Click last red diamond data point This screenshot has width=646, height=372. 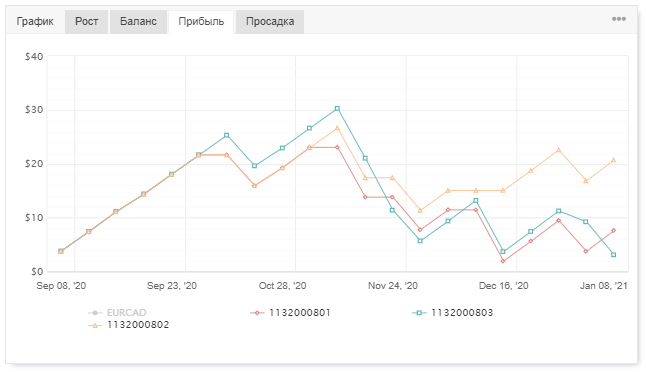coord(614,230)
